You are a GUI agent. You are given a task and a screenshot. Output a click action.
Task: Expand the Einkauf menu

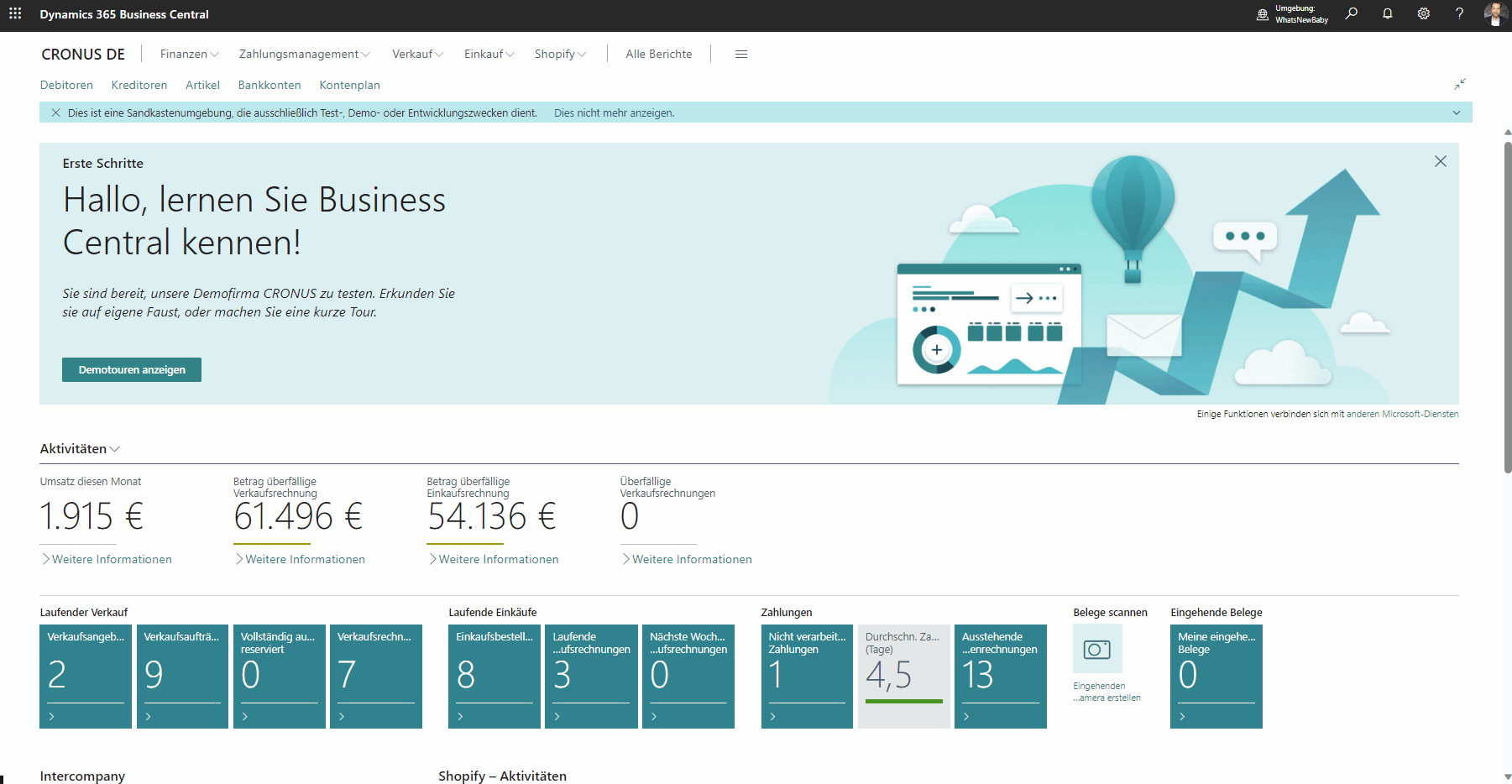pyautogui.click(x=489, y=54)
